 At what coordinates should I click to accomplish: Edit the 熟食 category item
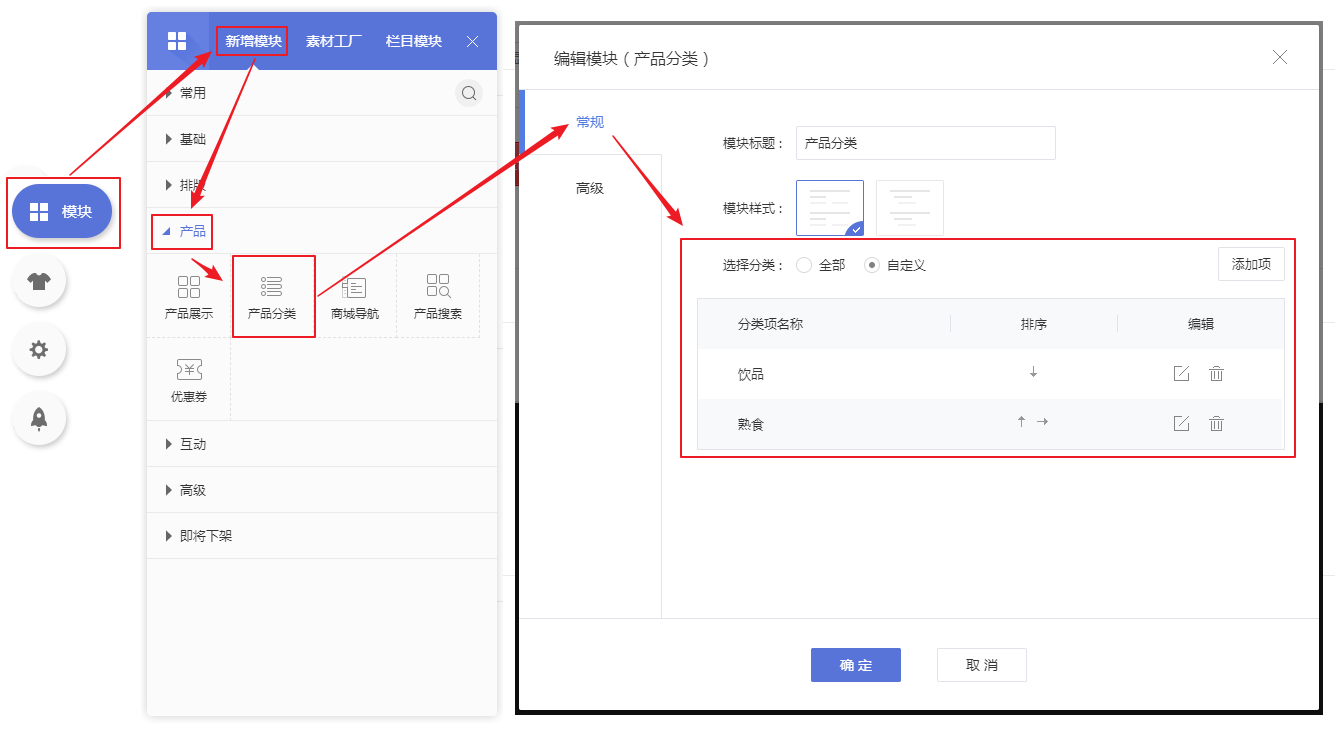(1181, 423)
